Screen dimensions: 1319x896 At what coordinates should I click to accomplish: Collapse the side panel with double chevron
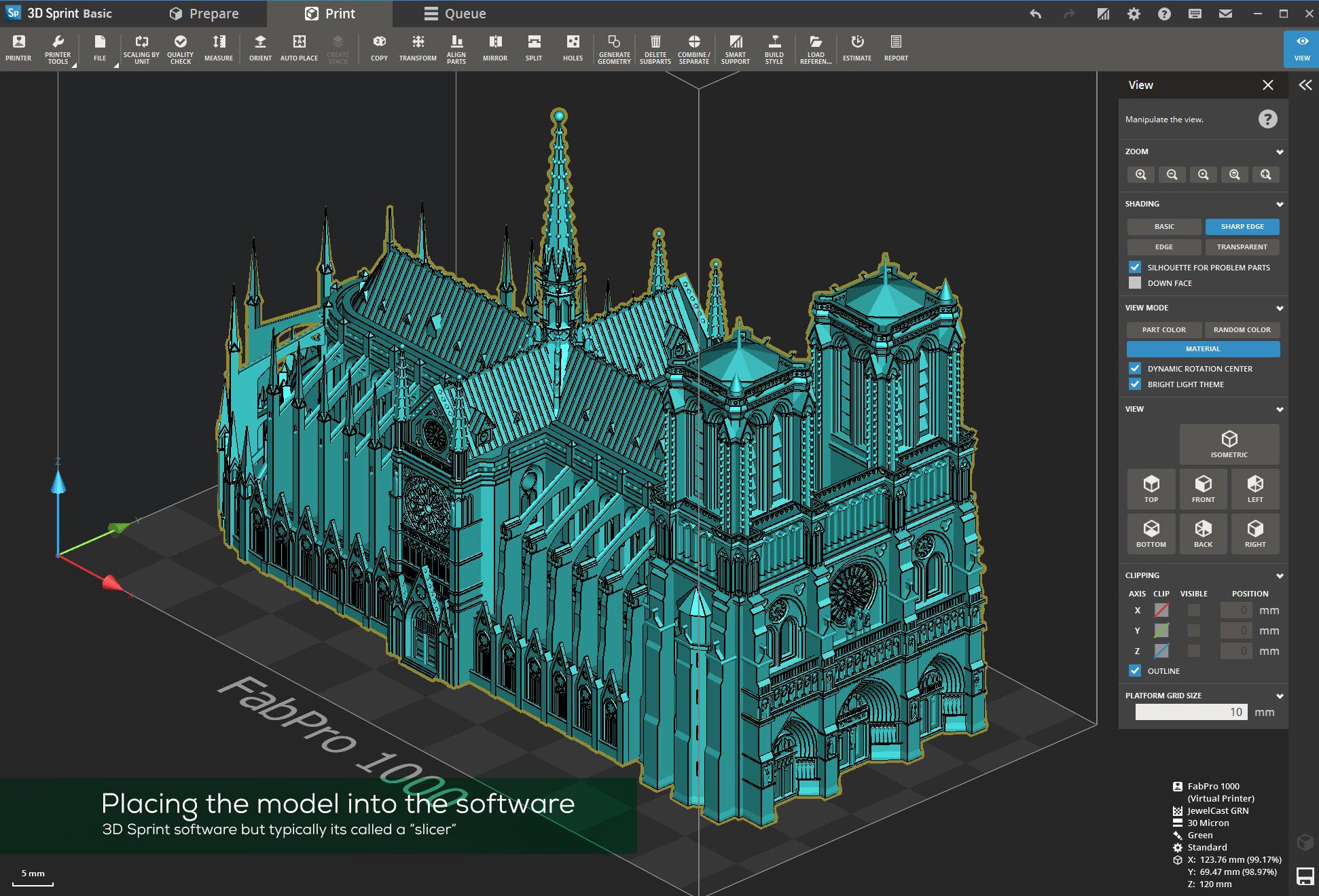click(x=1305, y=85)
